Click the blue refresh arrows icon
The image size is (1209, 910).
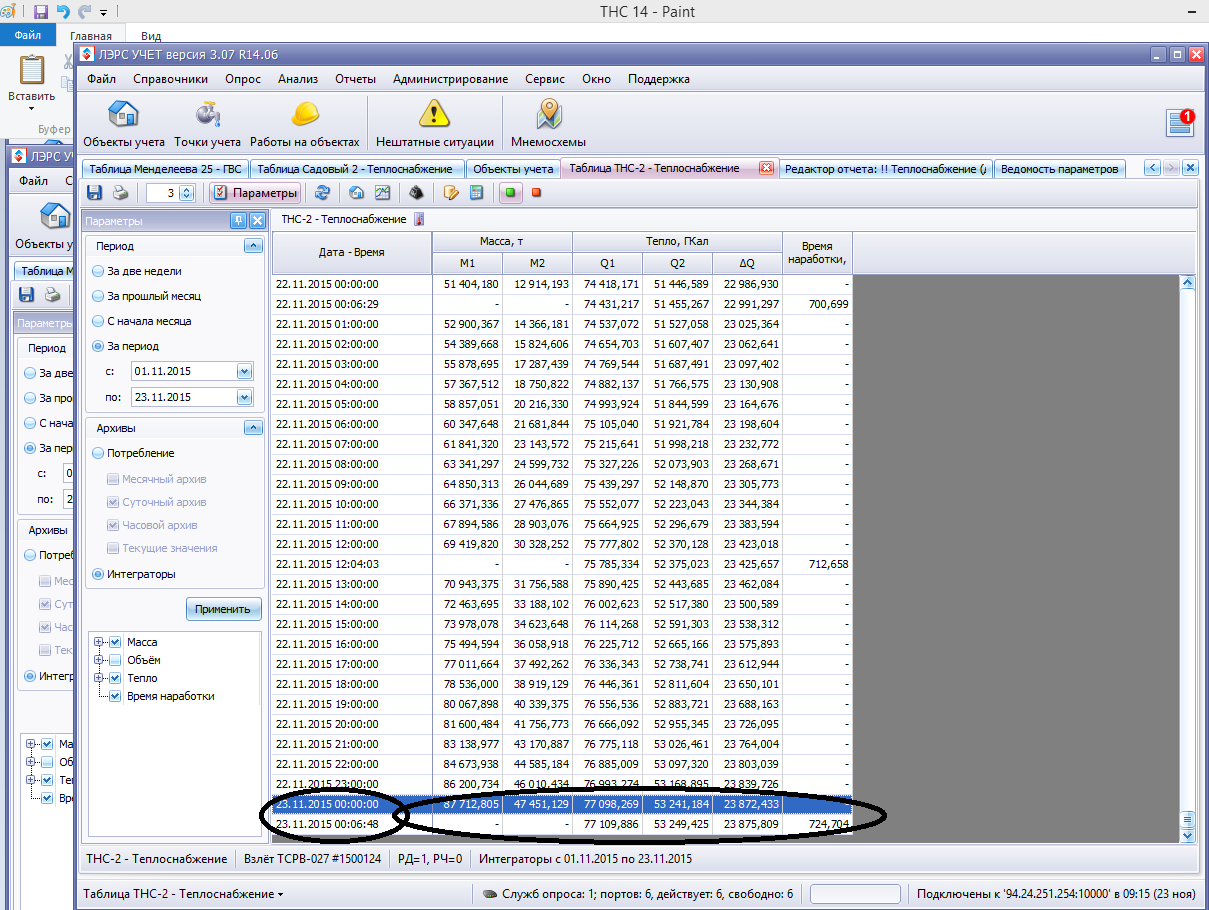322,193
